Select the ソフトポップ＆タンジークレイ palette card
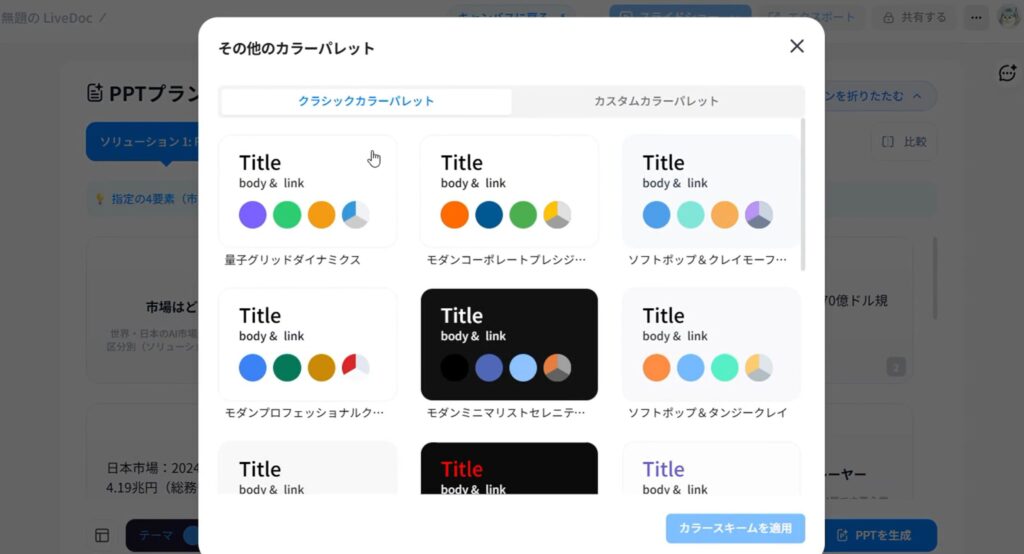 (711, 344)
